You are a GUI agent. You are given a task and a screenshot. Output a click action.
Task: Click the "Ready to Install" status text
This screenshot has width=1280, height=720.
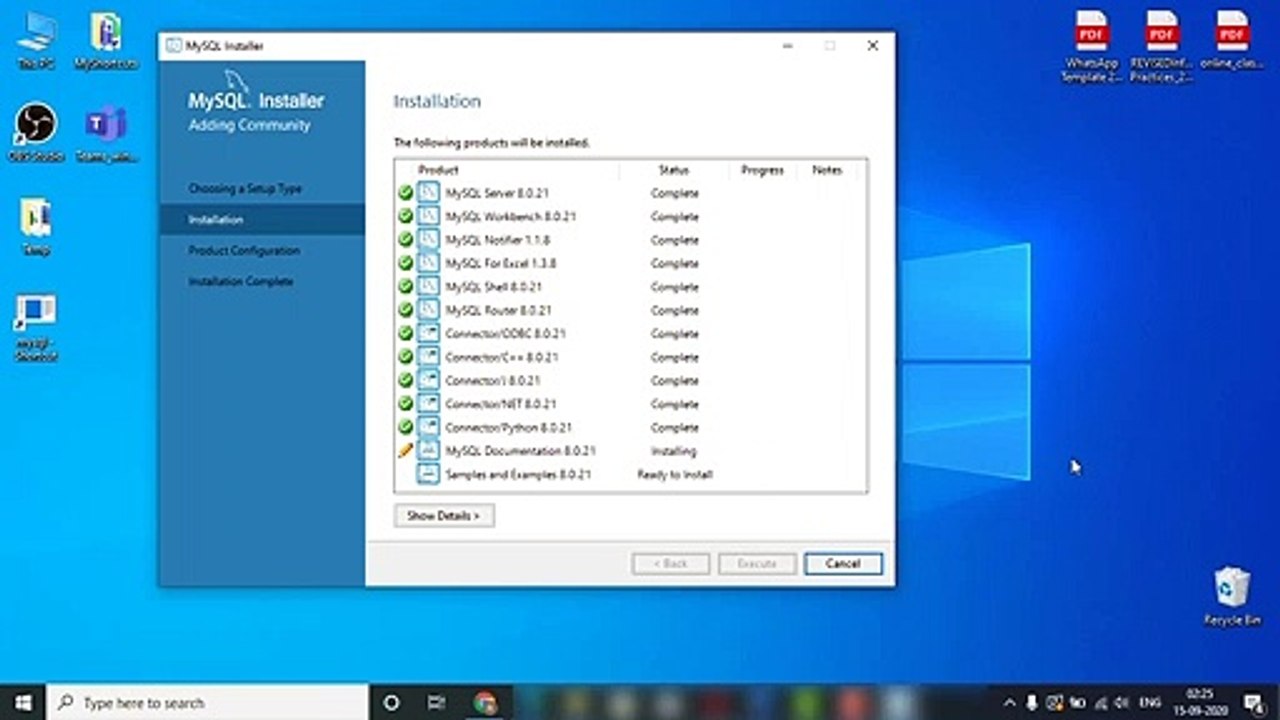tap(675, 474)
